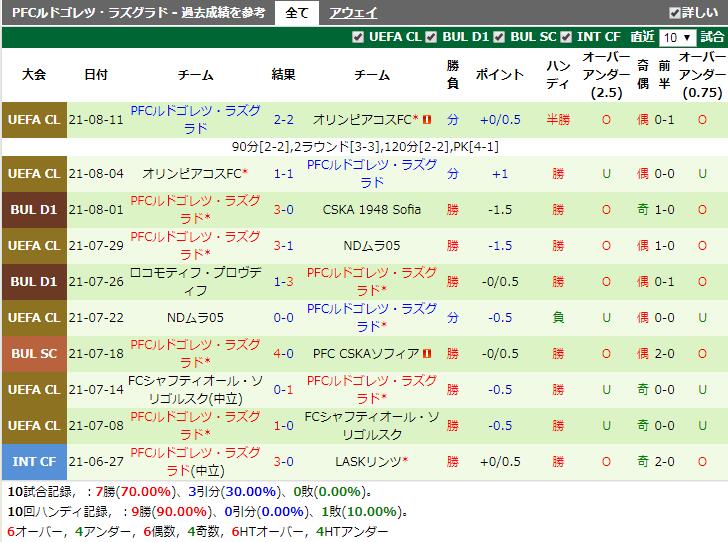Open 1-1 result on 21-08-04

[283, 174]
